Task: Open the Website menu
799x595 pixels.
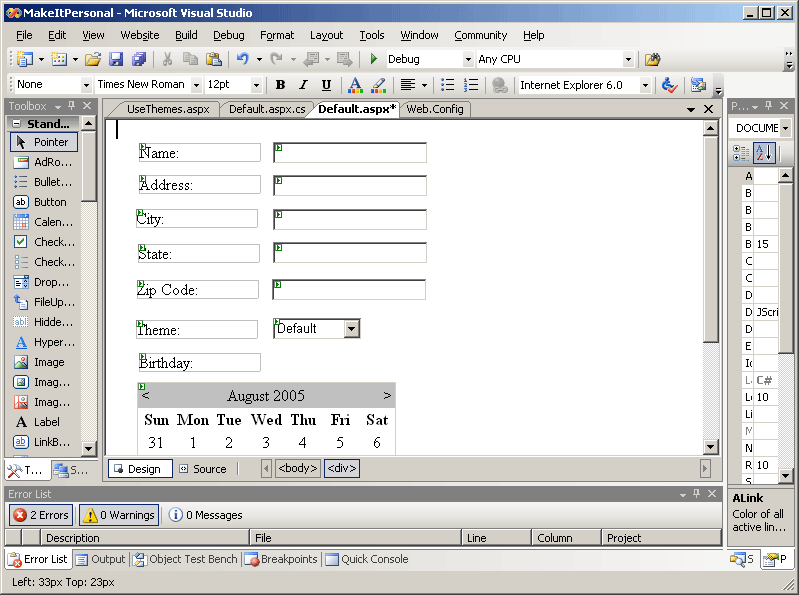Action: pyautogui.click(x=139, y=35)
